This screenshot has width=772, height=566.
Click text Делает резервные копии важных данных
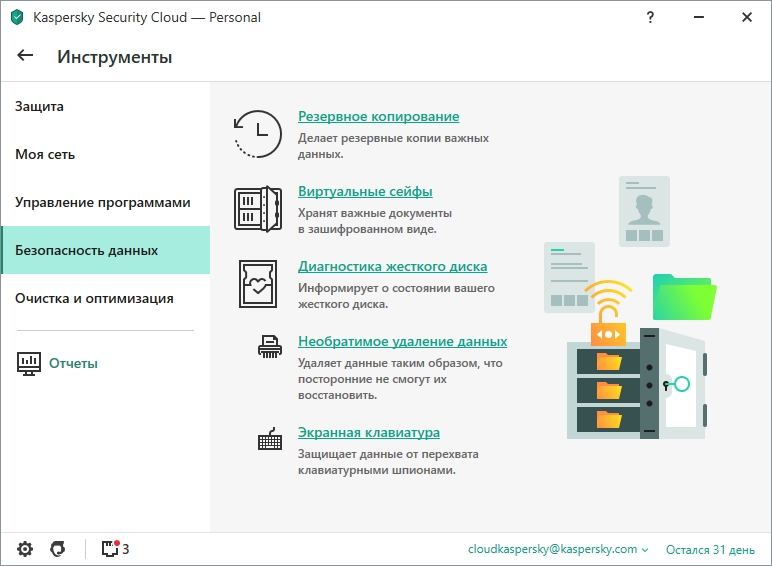[393, 146]
